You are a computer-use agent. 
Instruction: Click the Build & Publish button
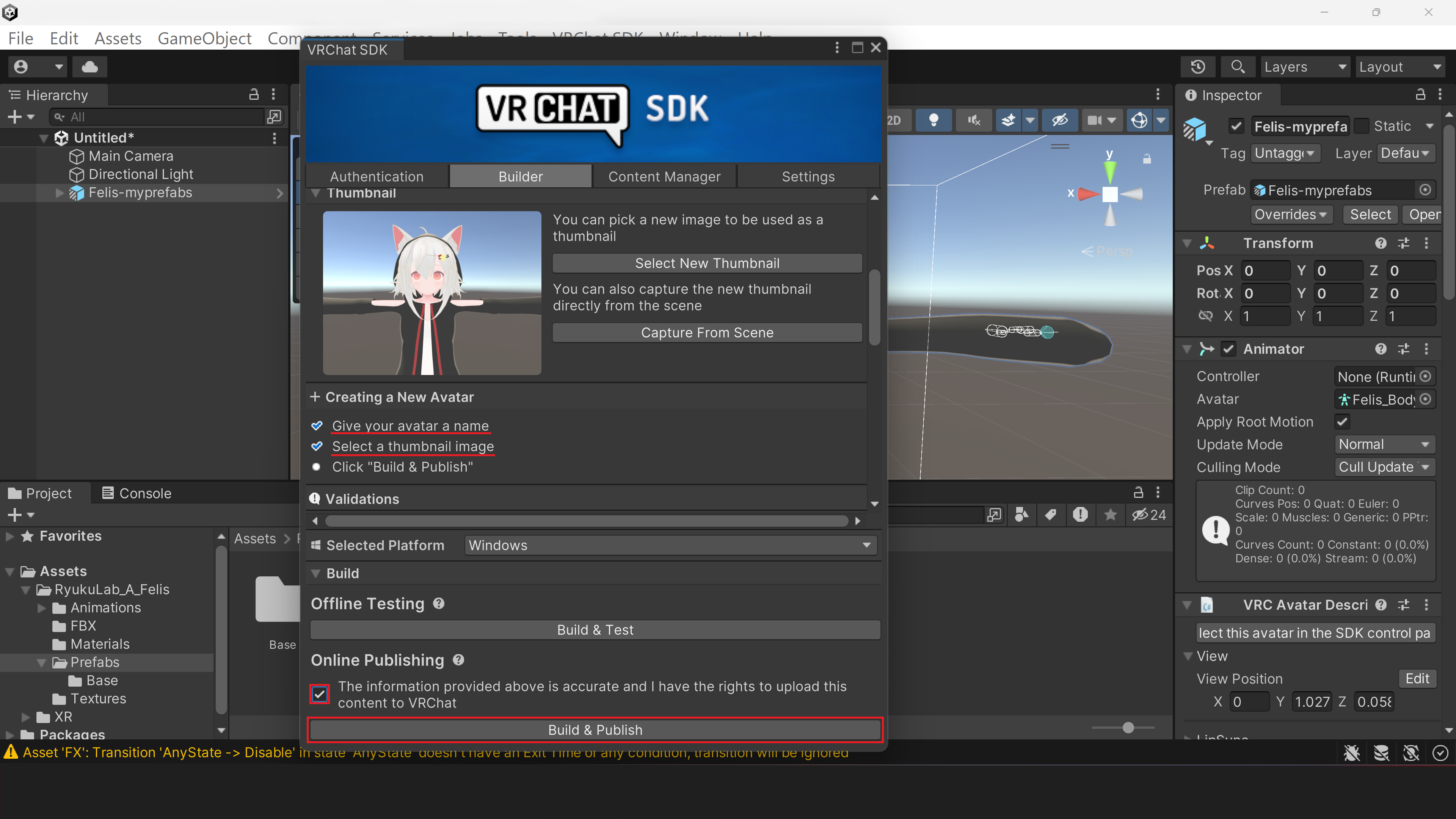[594, 730]
